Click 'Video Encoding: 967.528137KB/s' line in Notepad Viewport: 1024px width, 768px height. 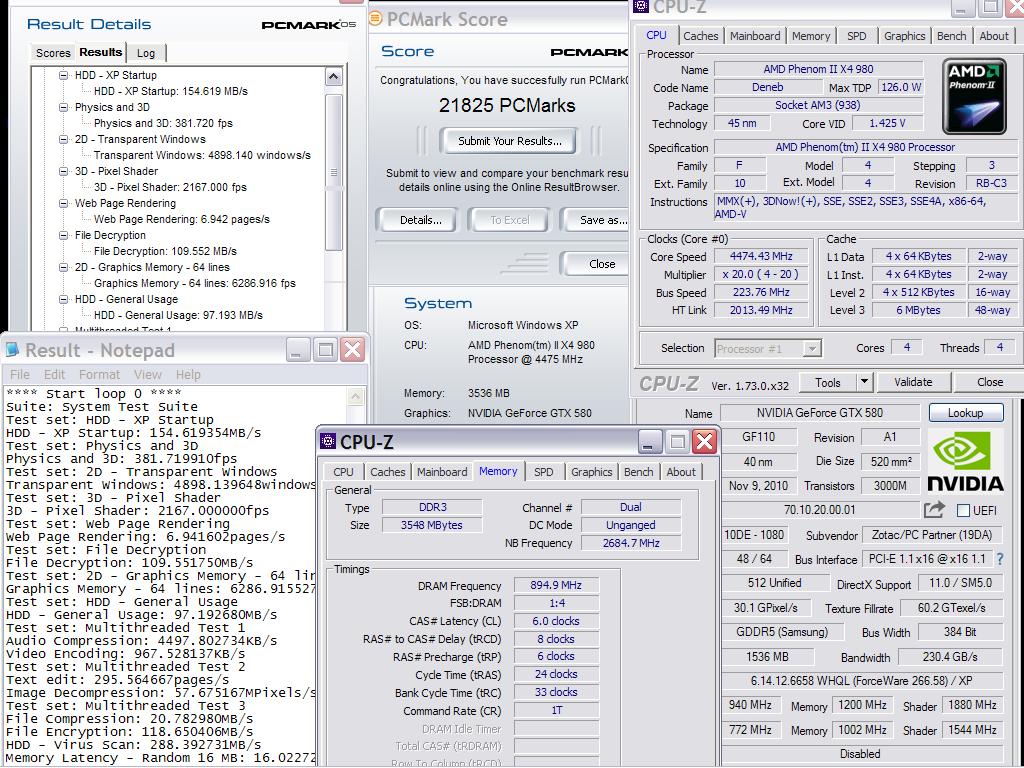[125, 654]
